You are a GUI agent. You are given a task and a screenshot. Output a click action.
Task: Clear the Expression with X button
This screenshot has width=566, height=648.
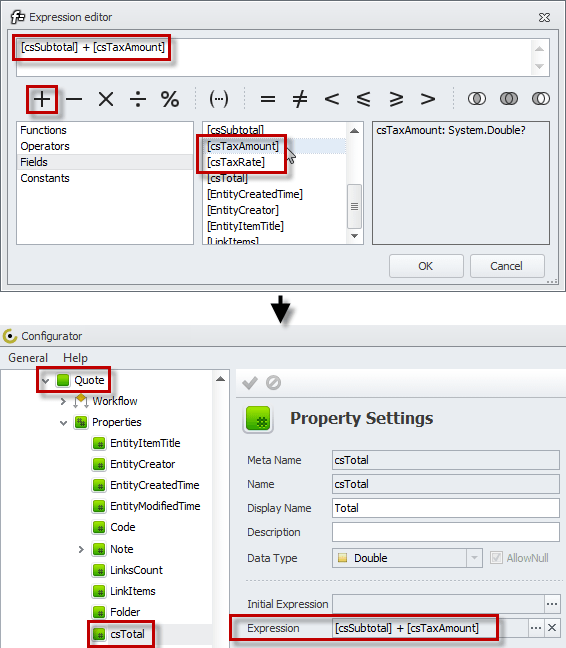(x=552, y=628)
